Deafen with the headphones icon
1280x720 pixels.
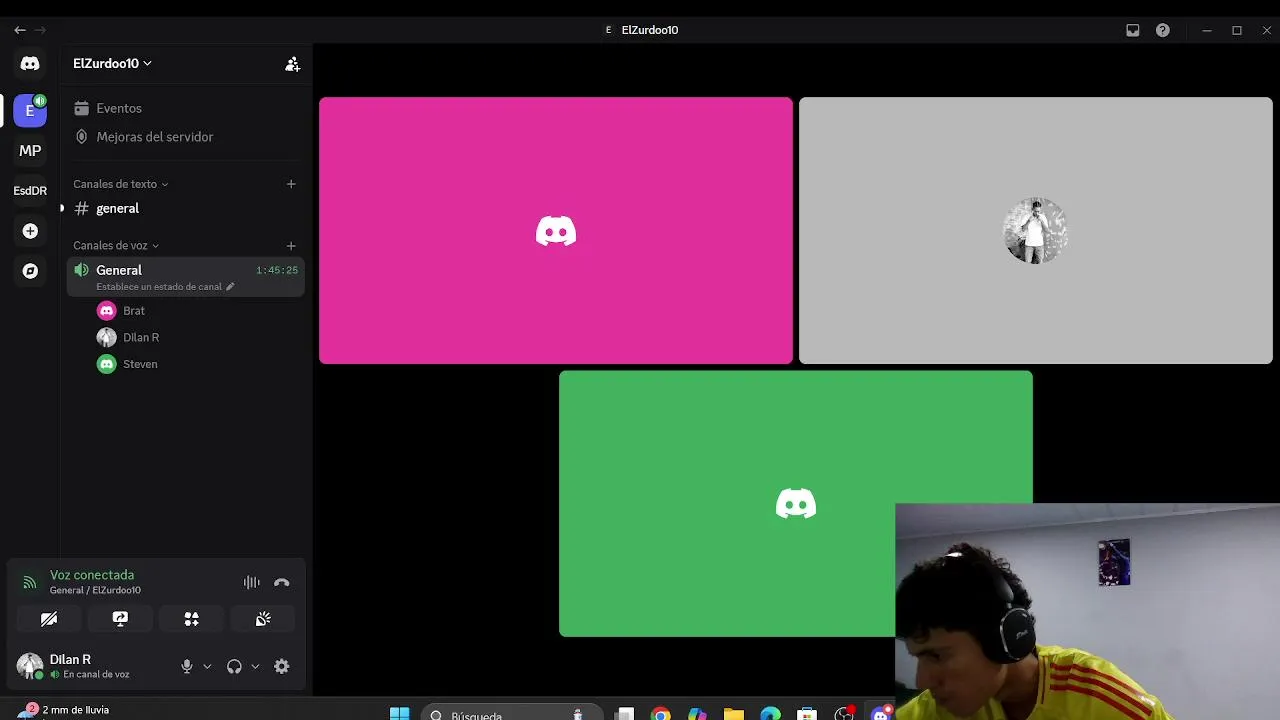click(x=234, y=666)
